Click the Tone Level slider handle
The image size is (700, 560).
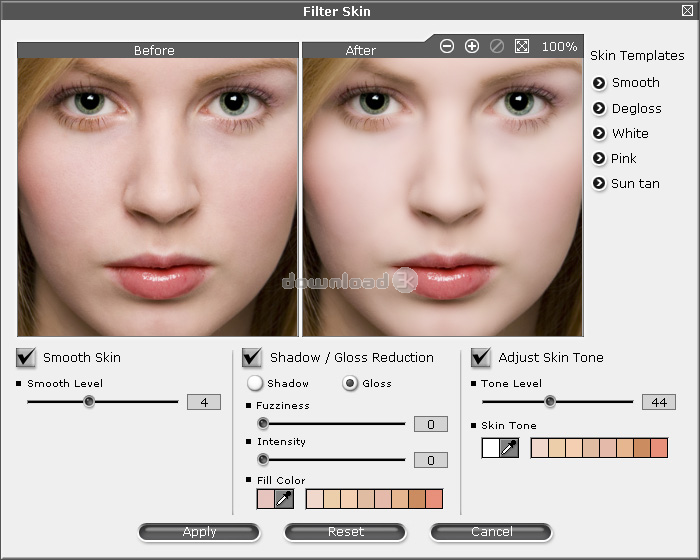[549, 401]
